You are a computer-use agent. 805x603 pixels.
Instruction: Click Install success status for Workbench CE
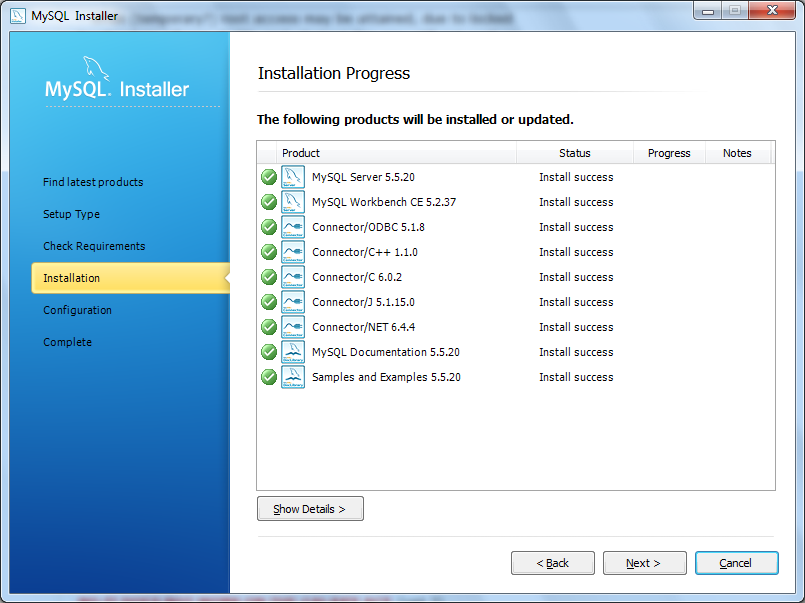pyautogui.click(x=576, y=202)
